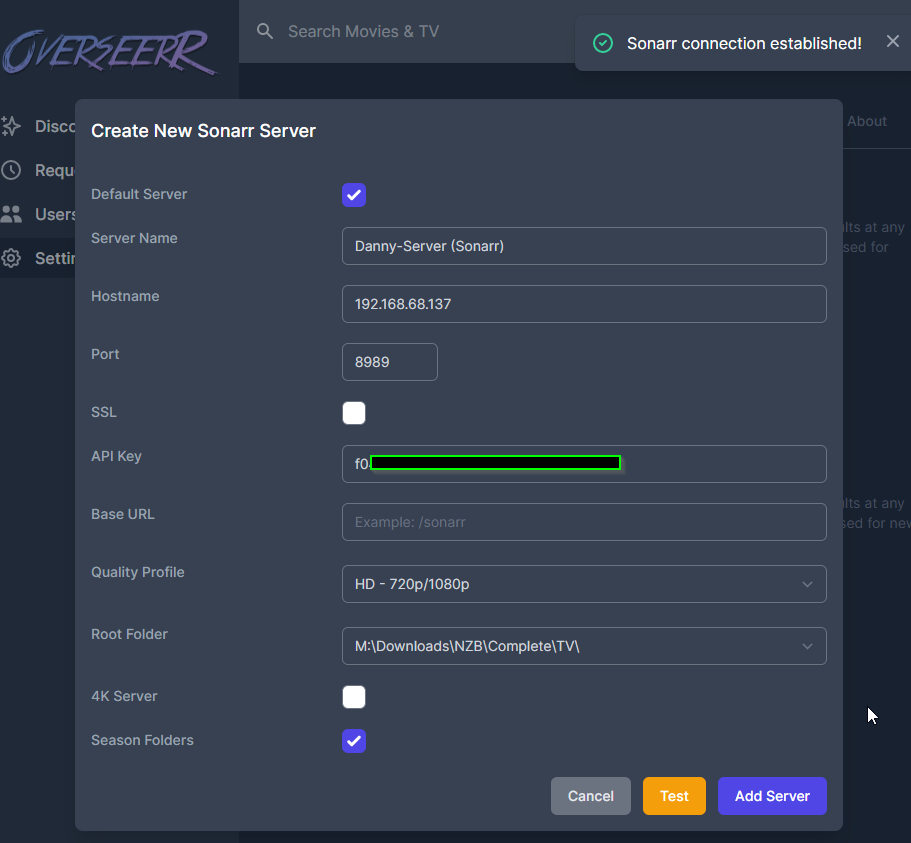
Task: Click the Overseerr logo
Action: [x=109, y=52]
